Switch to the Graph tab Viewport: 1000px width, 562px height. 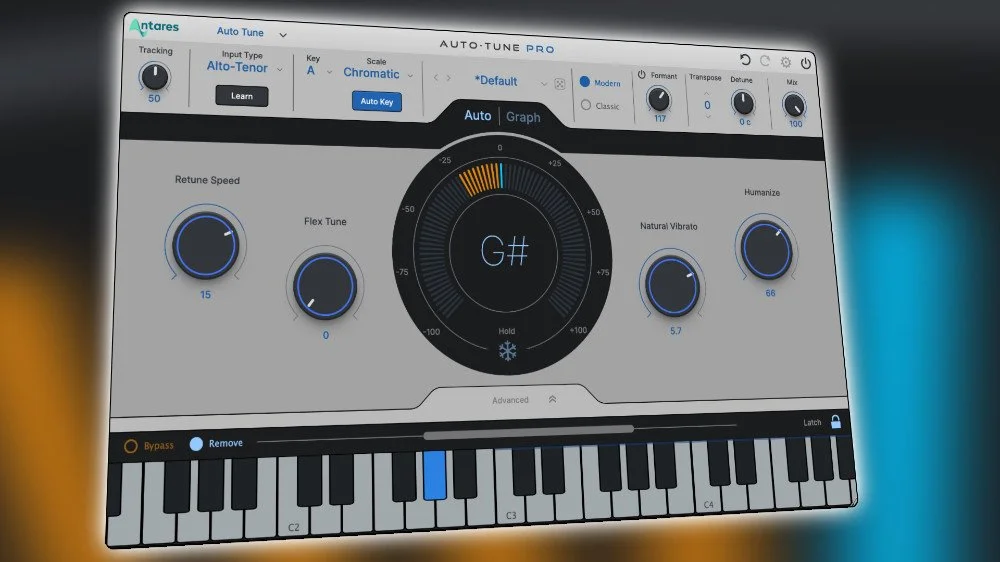(x=523, y=117)
